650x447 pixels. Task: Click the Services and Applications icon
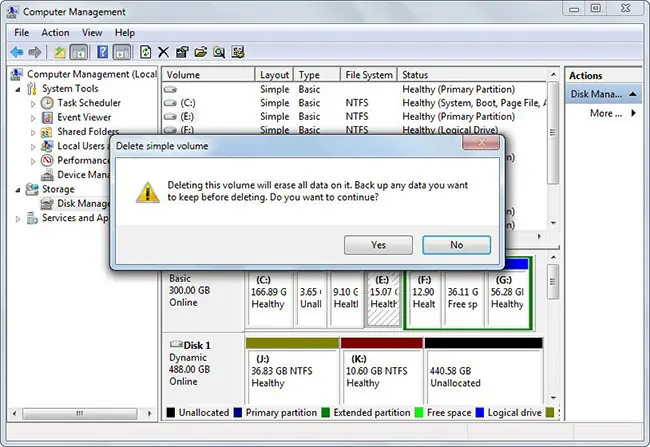[x=32, y=218]
